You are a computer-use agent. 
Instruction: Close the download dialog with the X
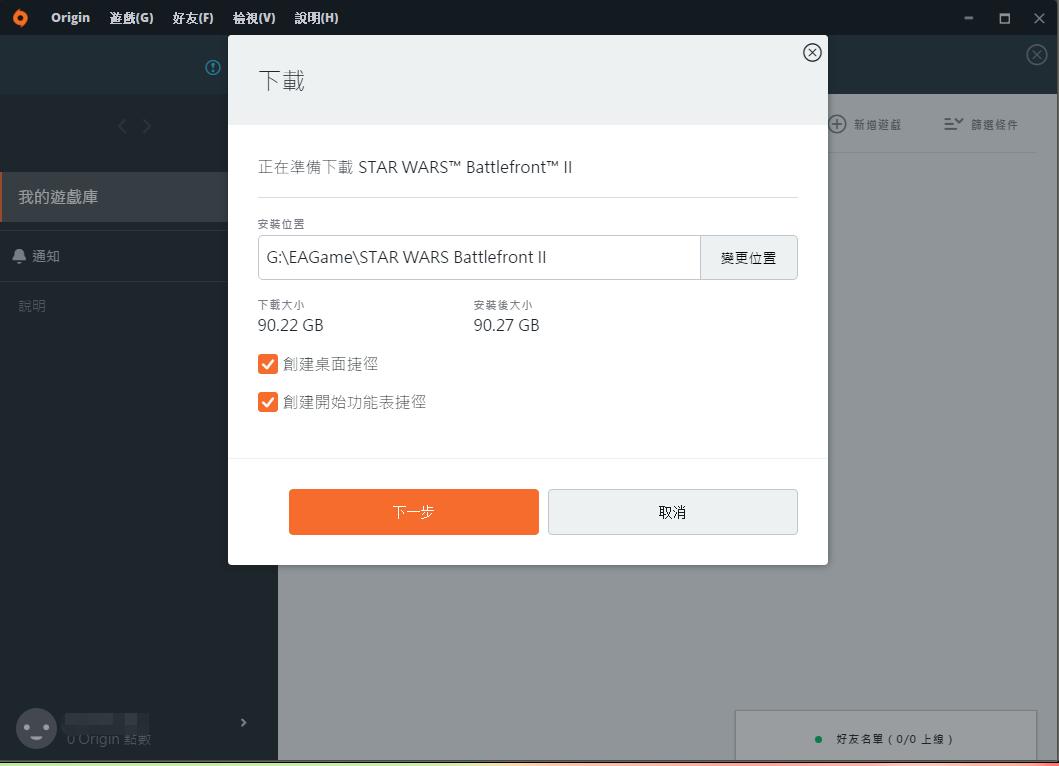(x=811, y=53)
